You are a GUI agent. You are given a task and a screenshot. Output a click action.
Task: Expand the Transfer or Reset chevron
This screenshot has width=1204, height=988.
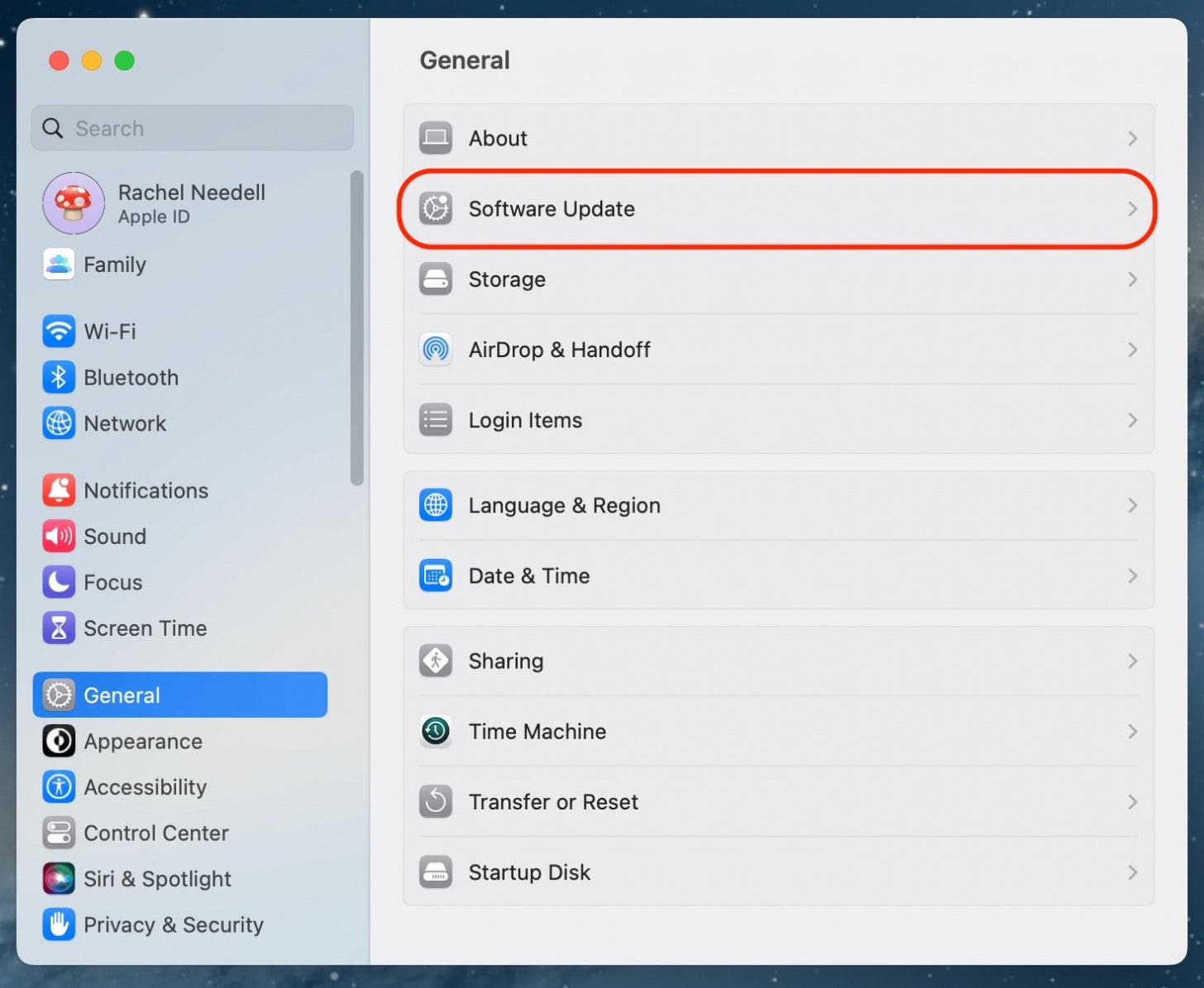coord(1132,802)
